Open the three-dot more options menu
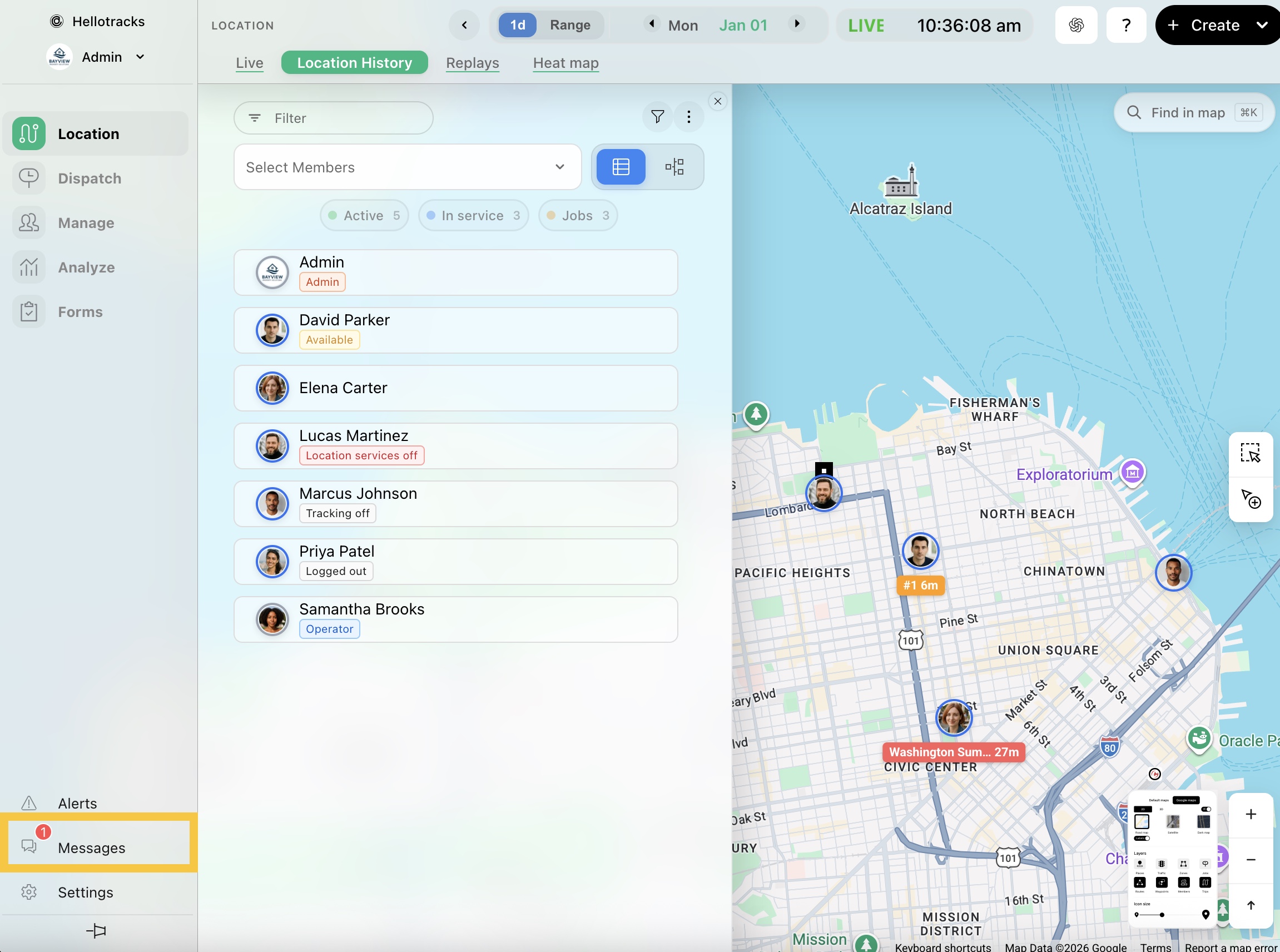This screenshot has height=952, width=1280. click(689, 117)
